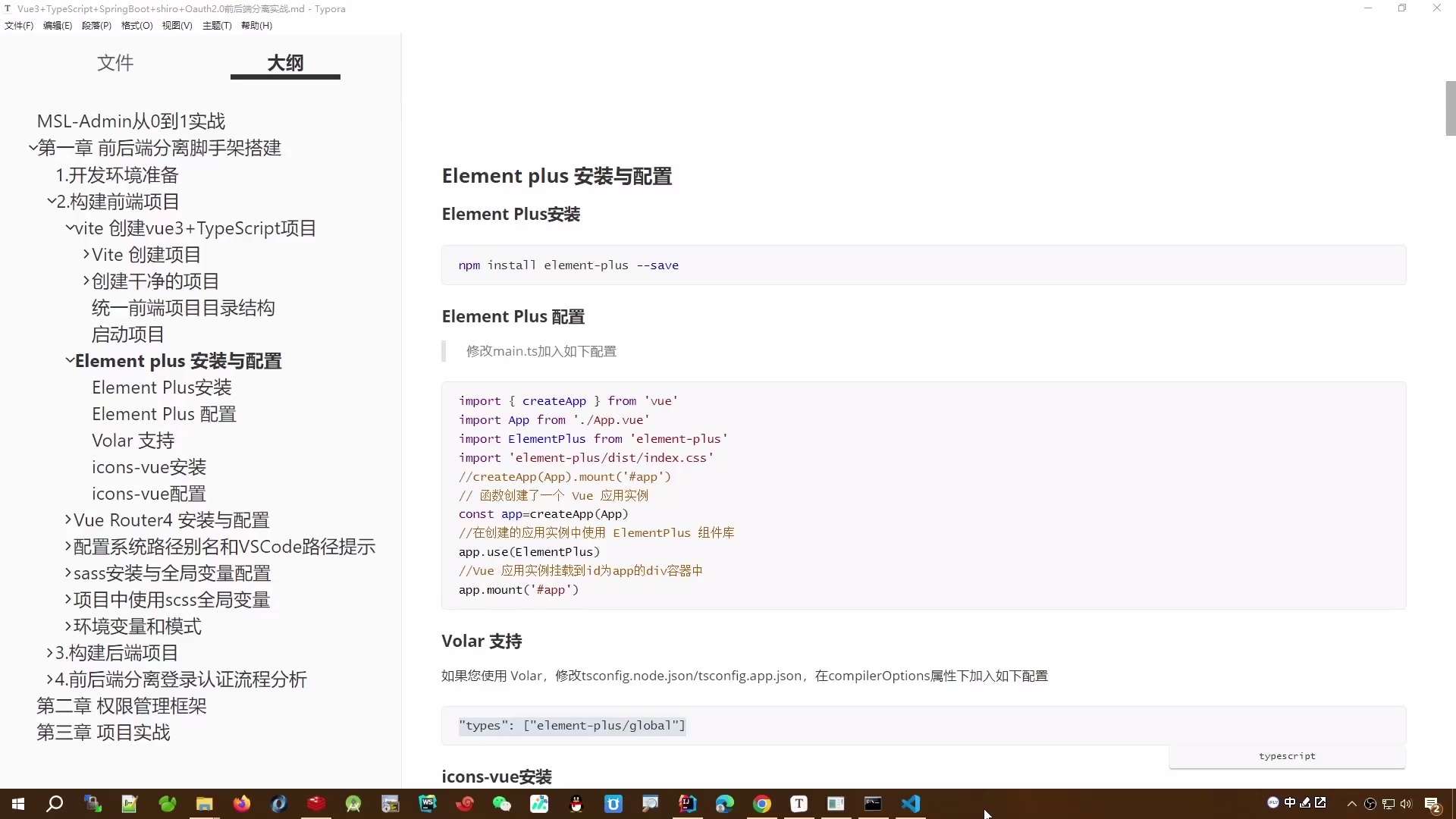Collapse the 第一章 前后端分离脚手架搭建 section
This screenshot has width=1456, height=819.
point(32,147)
